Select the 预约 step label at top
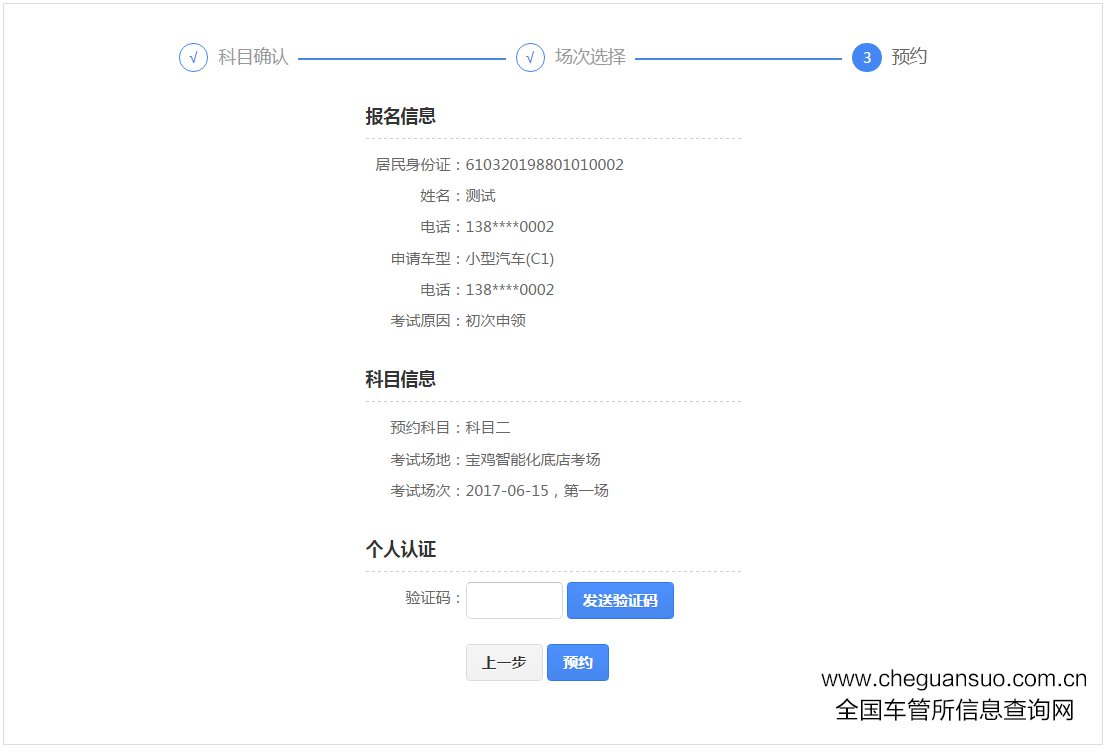 909,58
